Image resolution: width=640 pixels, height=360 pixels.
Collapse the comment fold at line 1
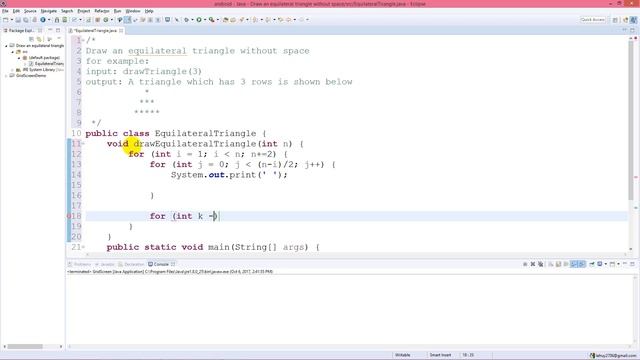(x=83, y=40)
